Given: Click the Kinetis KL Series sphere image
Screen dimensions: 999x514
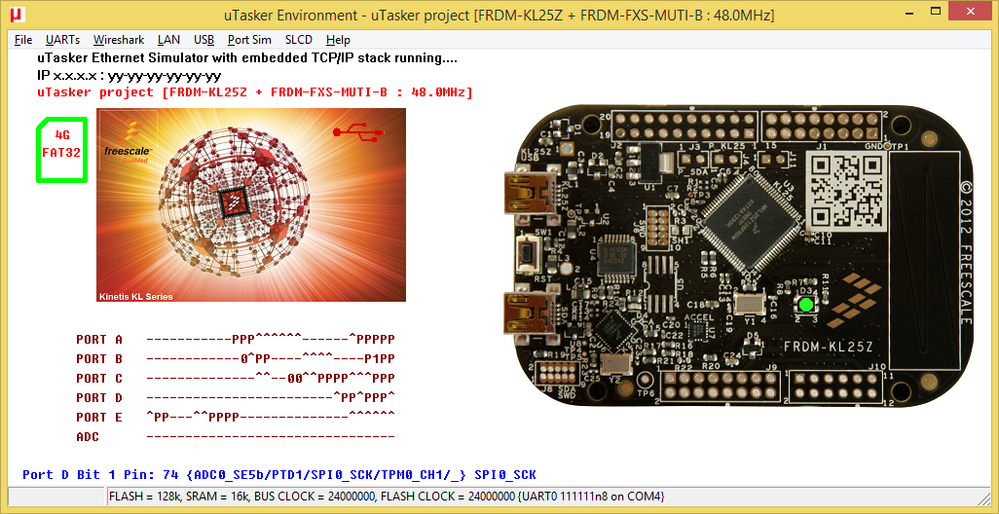Looking at the screenshot, I should point(251,204).
